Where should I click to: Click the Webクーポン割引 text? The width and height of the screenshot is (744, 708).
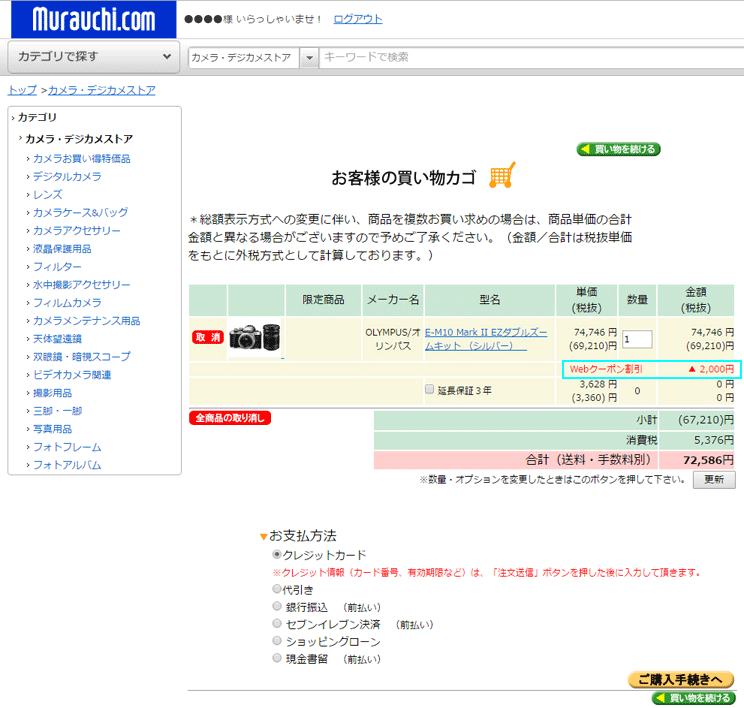coord(606,369)
